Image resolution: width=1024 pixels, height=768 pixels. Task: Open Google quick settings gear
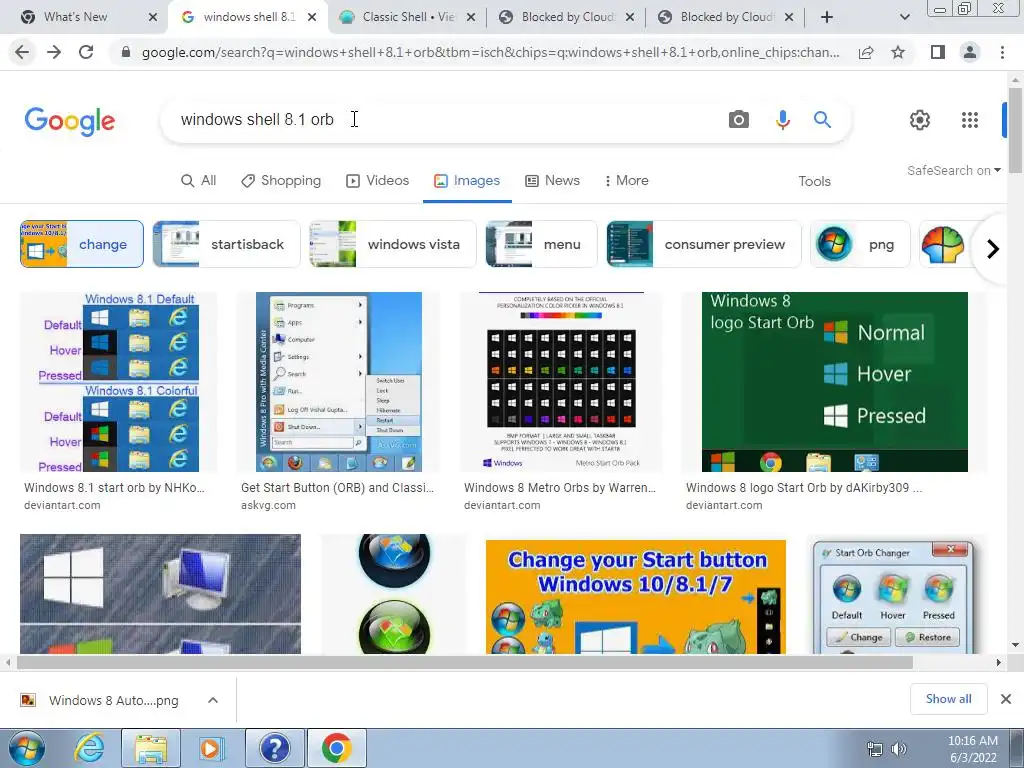click(x=920, y=120)
